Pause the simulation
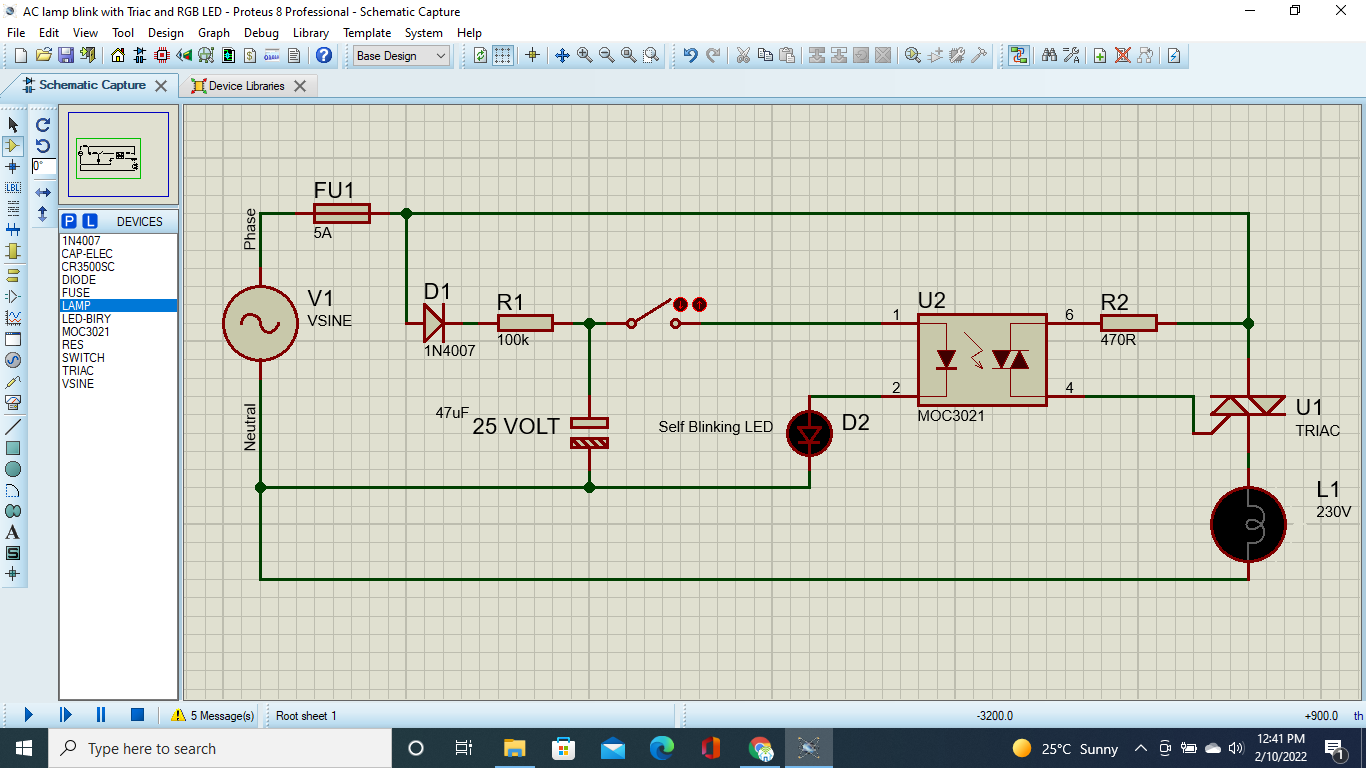1366x768 pixels. 101,715
